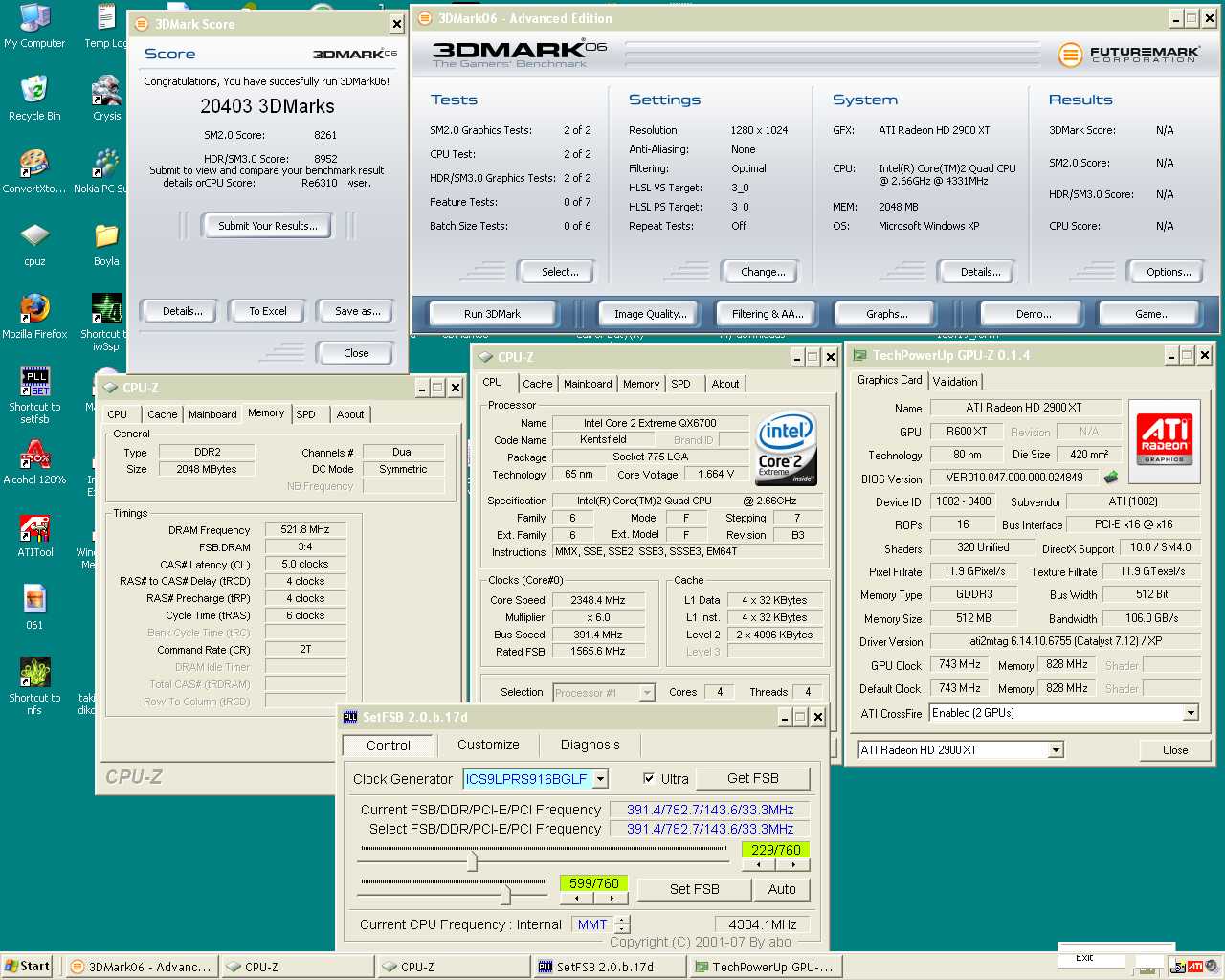Screen dimensions: 1225x980
Task: Open Cache tab in right CPU-Z window
Action: click(537, 384)
